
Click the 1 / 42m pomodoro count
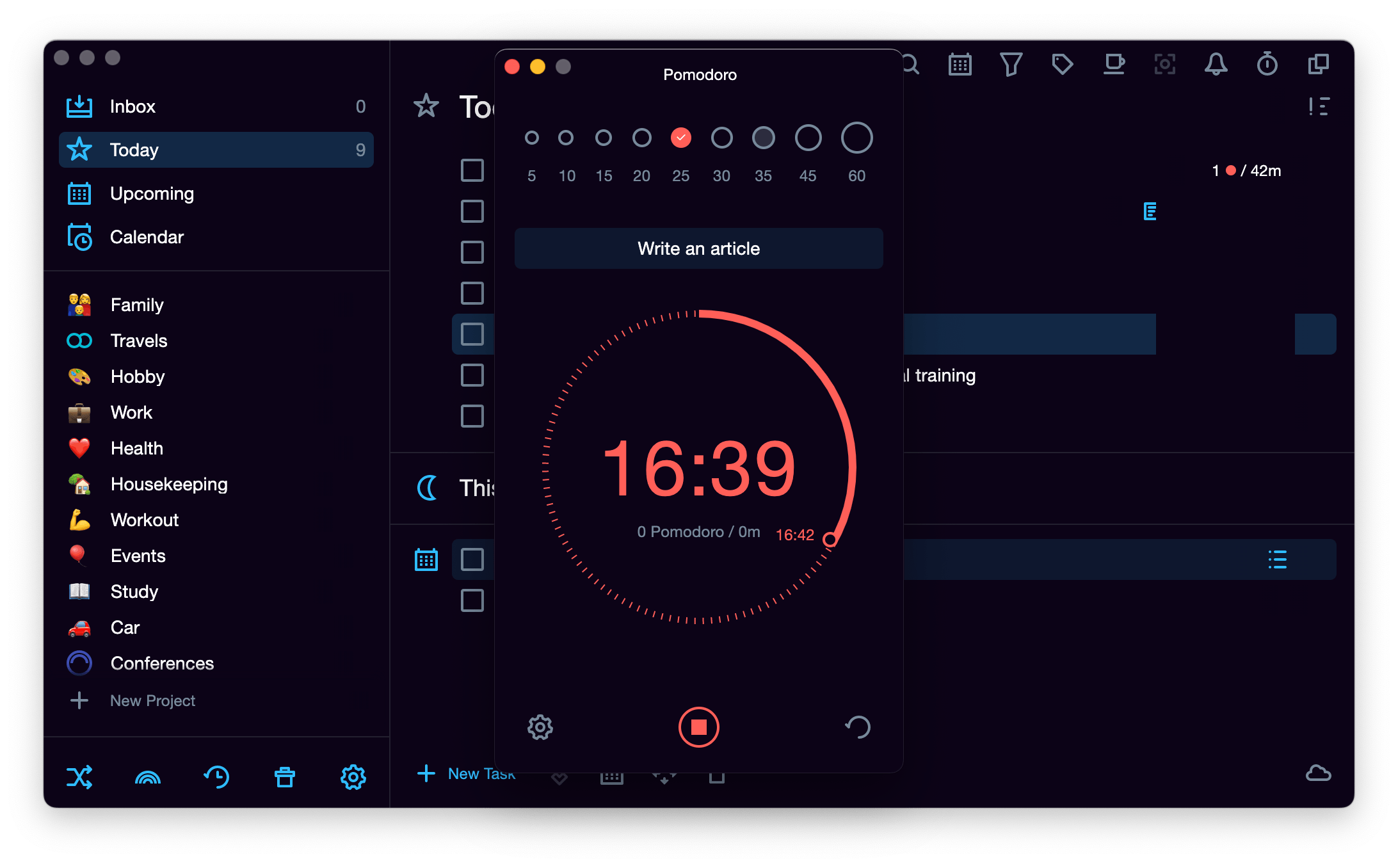(1246, 171)
